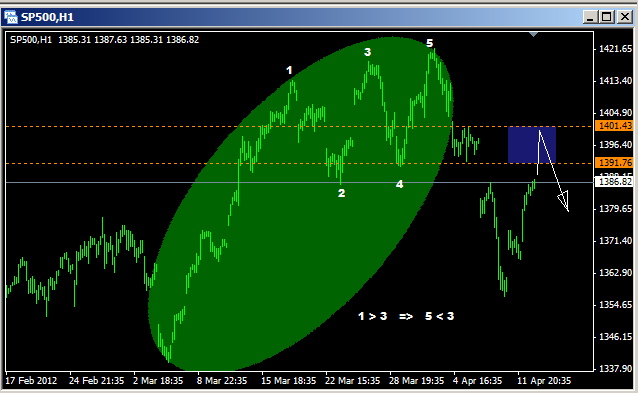Select the upper orange dashed horizontal line

(300, 127)
